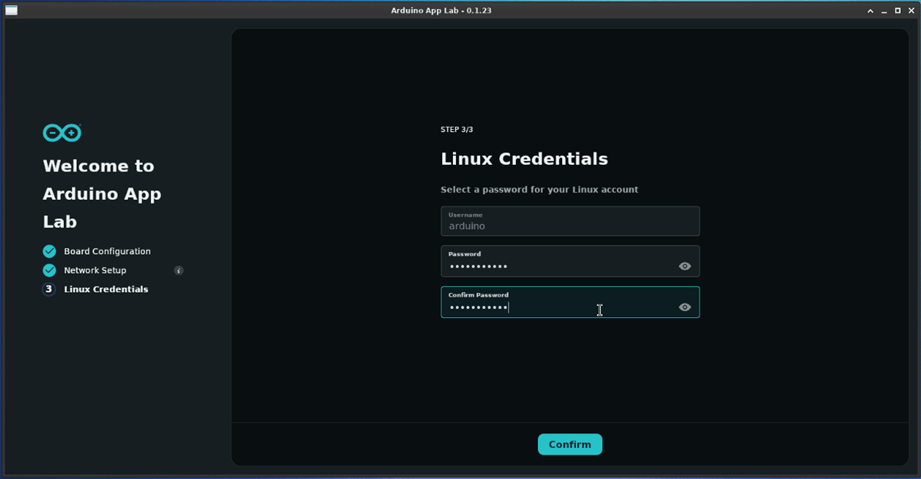Click the step 3 number circle
This screenshot has height=479, width=921.
pos(49,289)
